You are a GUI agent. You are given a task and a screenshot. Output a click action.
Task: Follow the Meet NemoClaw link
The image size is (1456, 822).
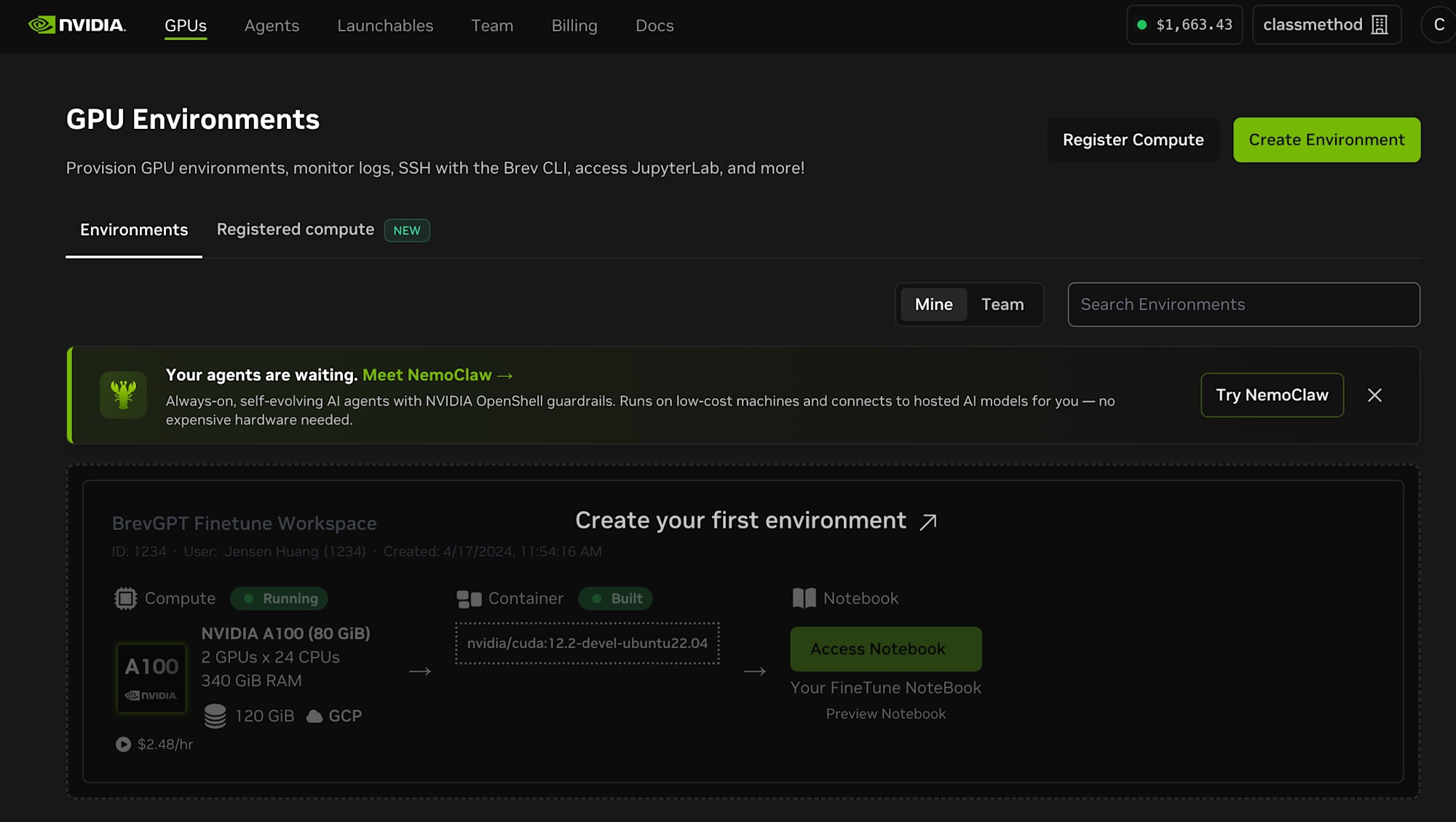pos(438,375)
